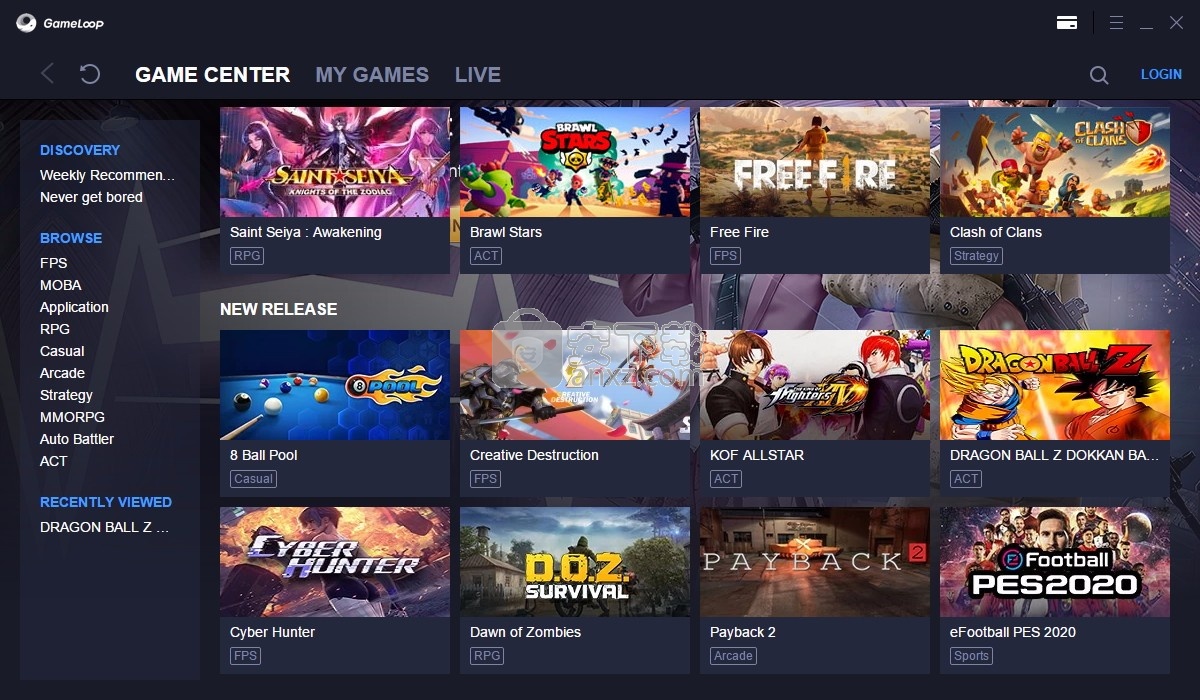Click the back arrow icon

(47, 74)
